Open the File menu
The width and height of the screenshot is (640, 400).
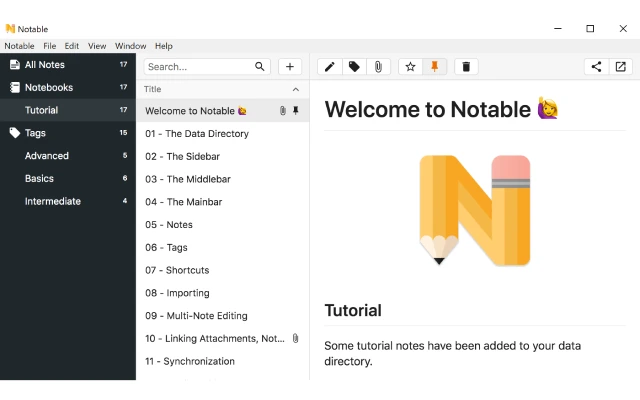[49, 46]
